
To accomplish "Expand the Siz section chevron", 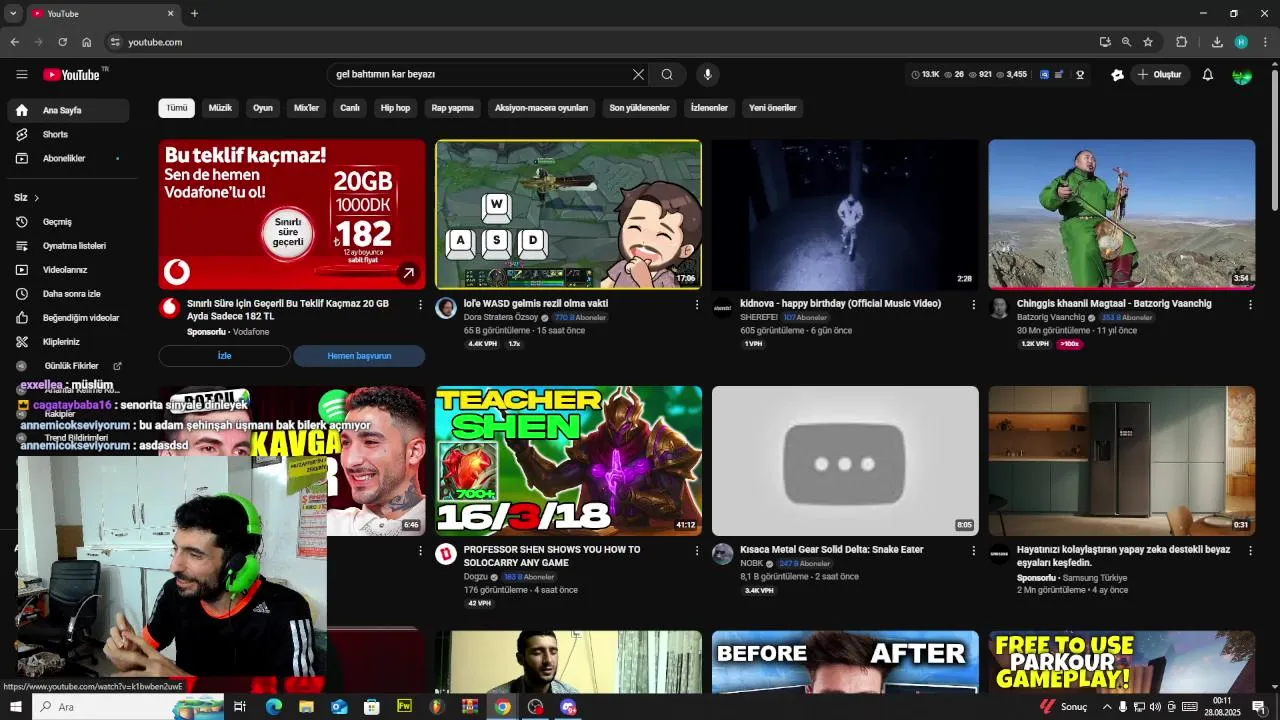I will 37,198.
